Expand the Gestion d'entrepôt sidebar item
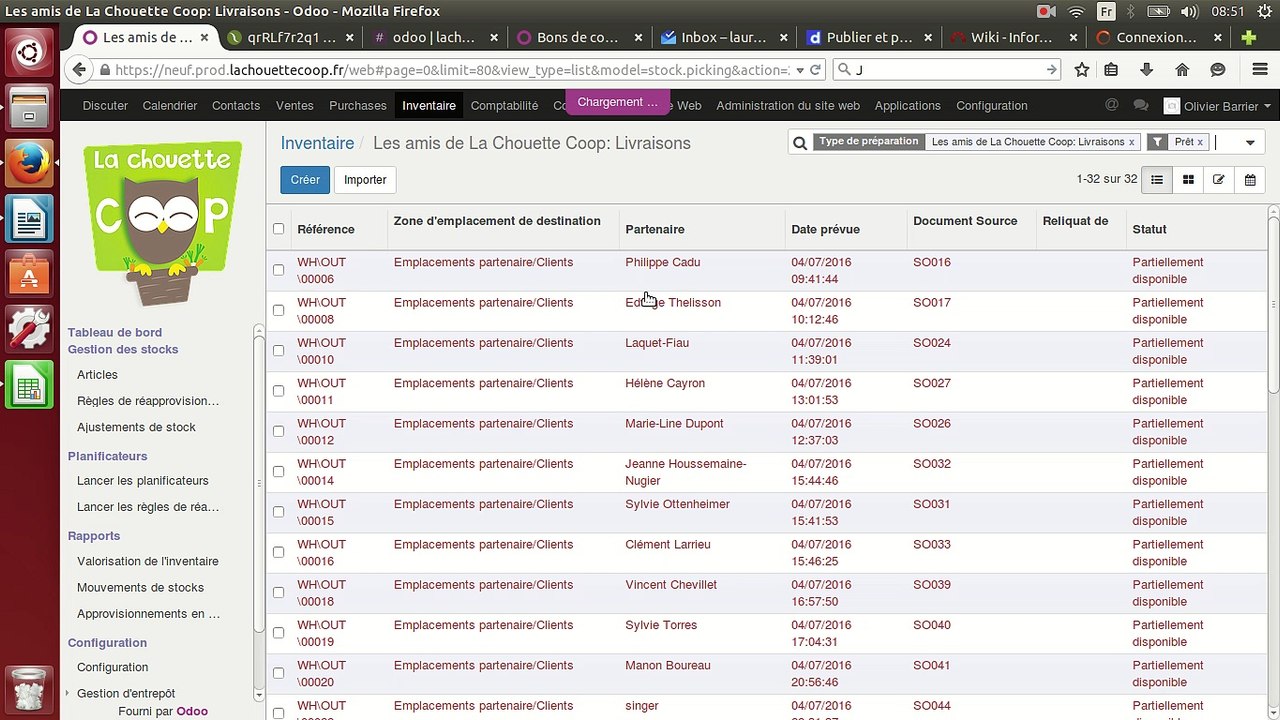The image size is (1280, 720). click(126, 693)
